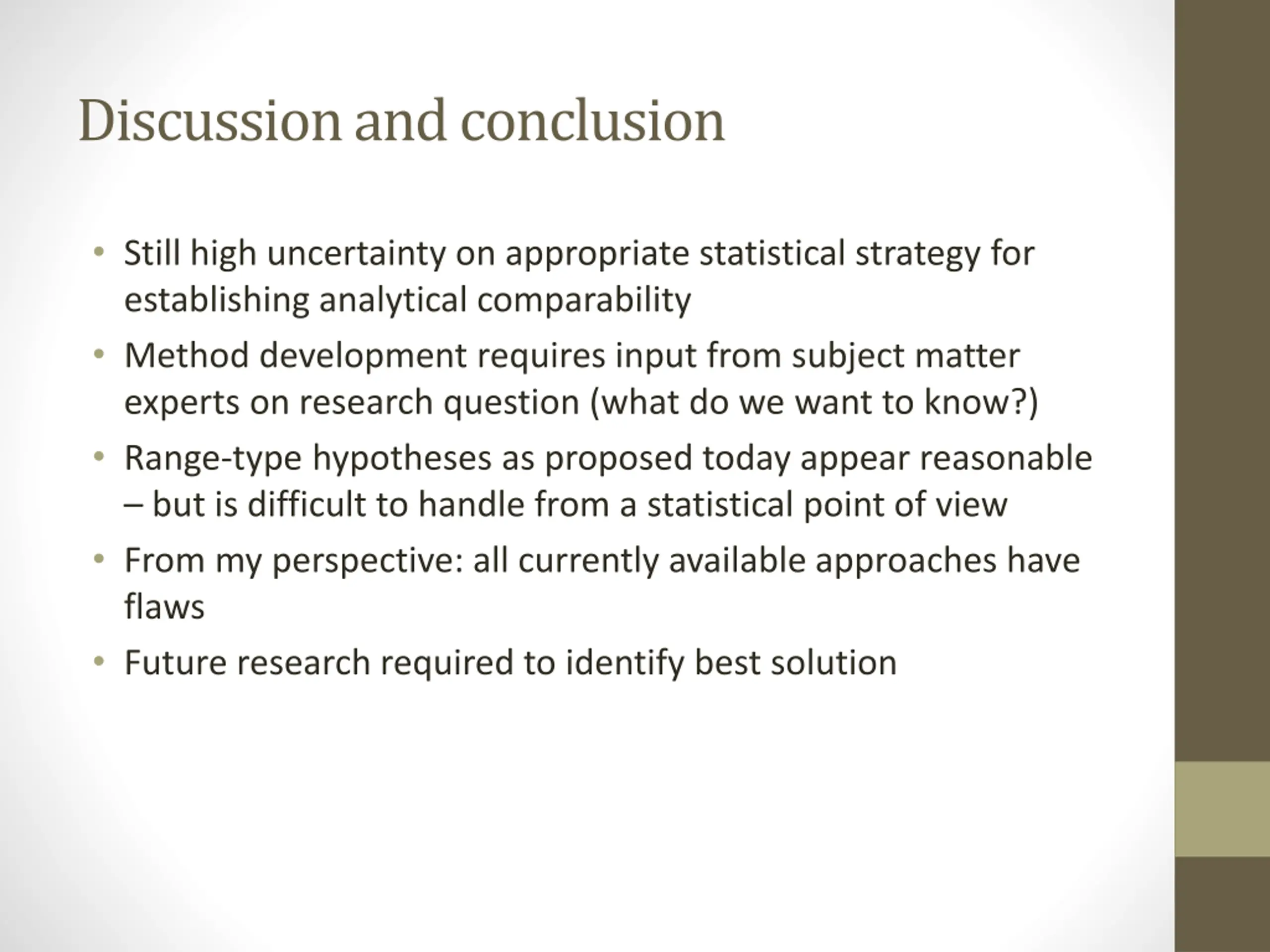This screenshot has width=1270, height=952.
Task: Click the word "flaws"
Action: point(164,606)
